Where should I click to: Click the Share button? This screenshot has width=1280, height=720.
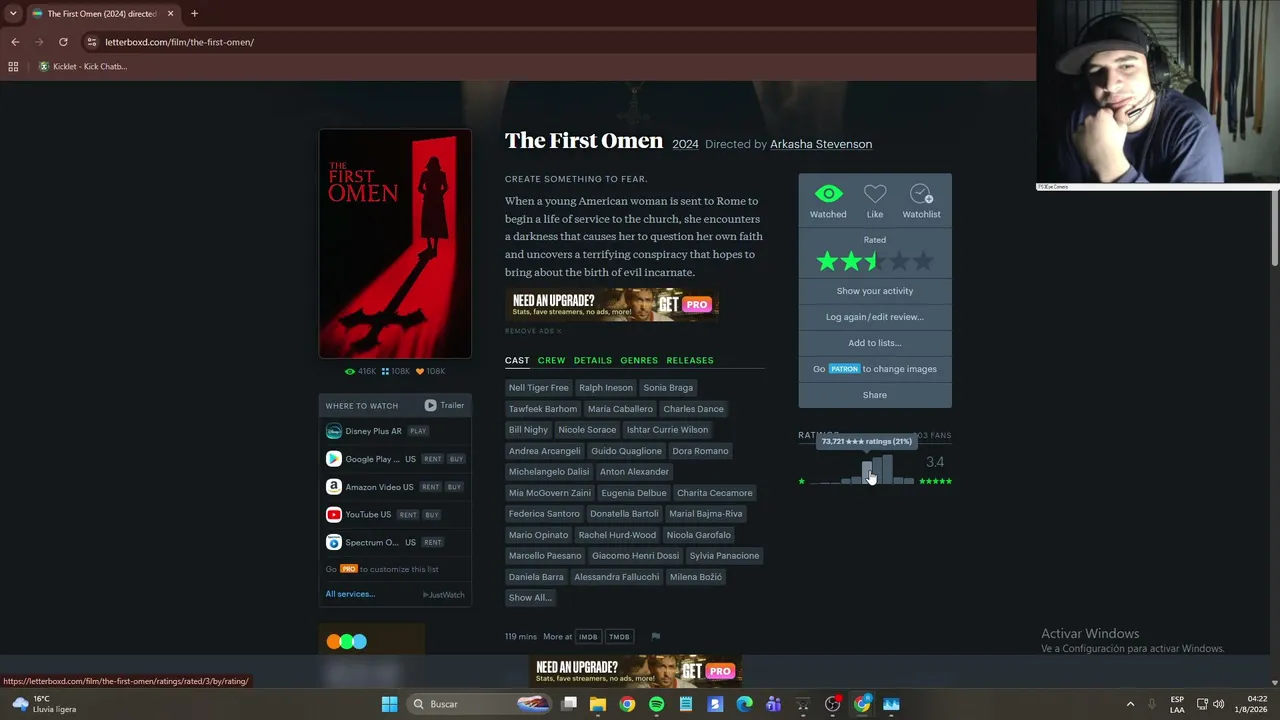[875, 395]
